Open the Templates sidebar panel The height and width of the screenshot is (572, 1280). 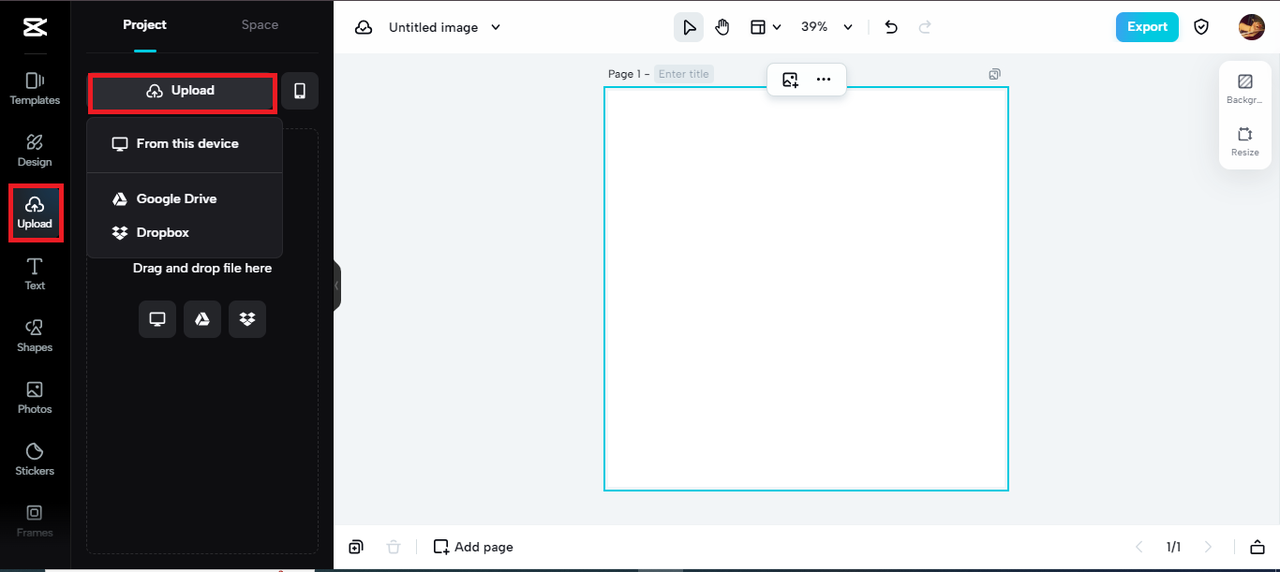35,88
